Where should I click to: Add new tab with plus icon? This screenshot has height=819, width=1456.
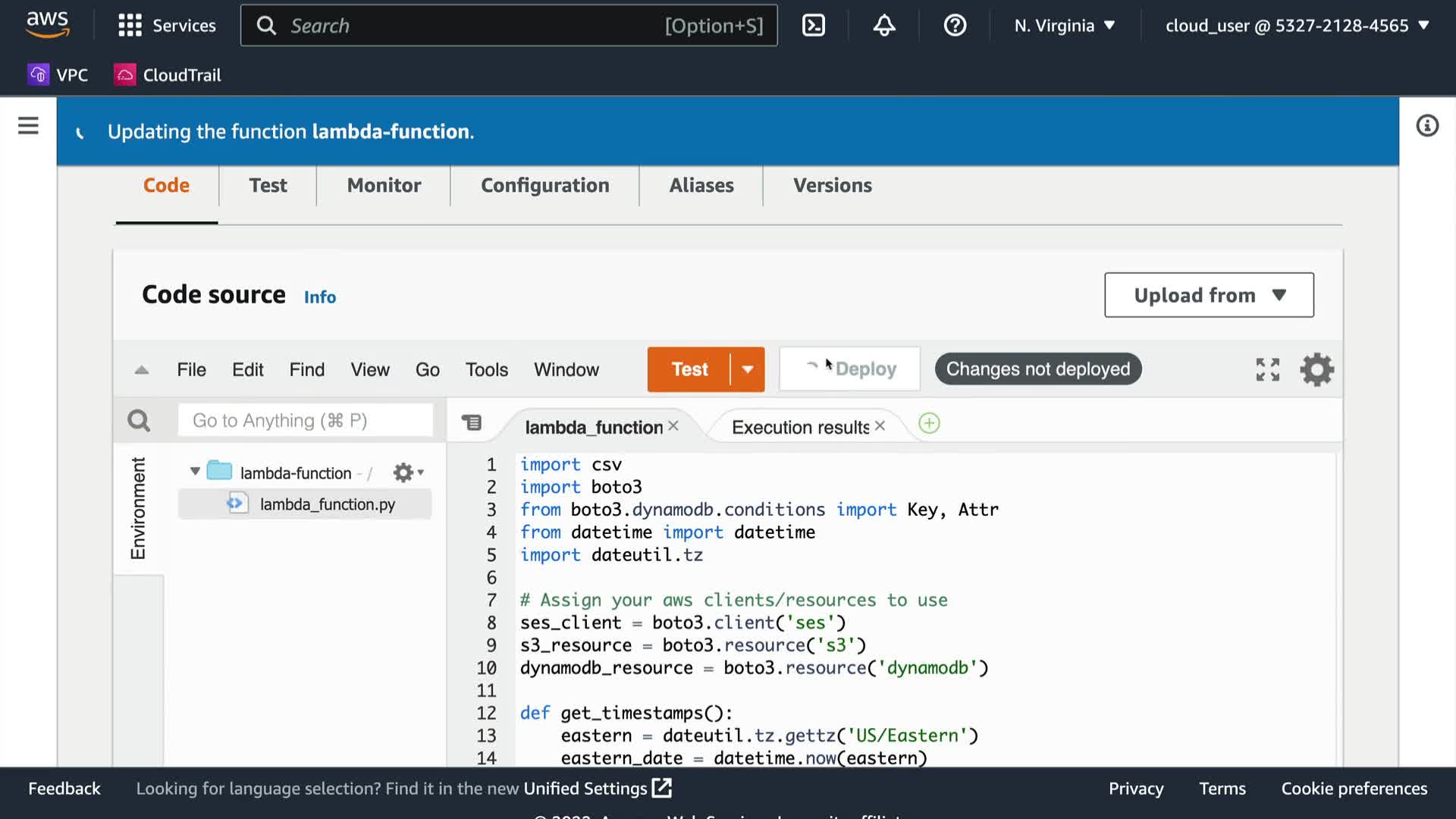929,423
